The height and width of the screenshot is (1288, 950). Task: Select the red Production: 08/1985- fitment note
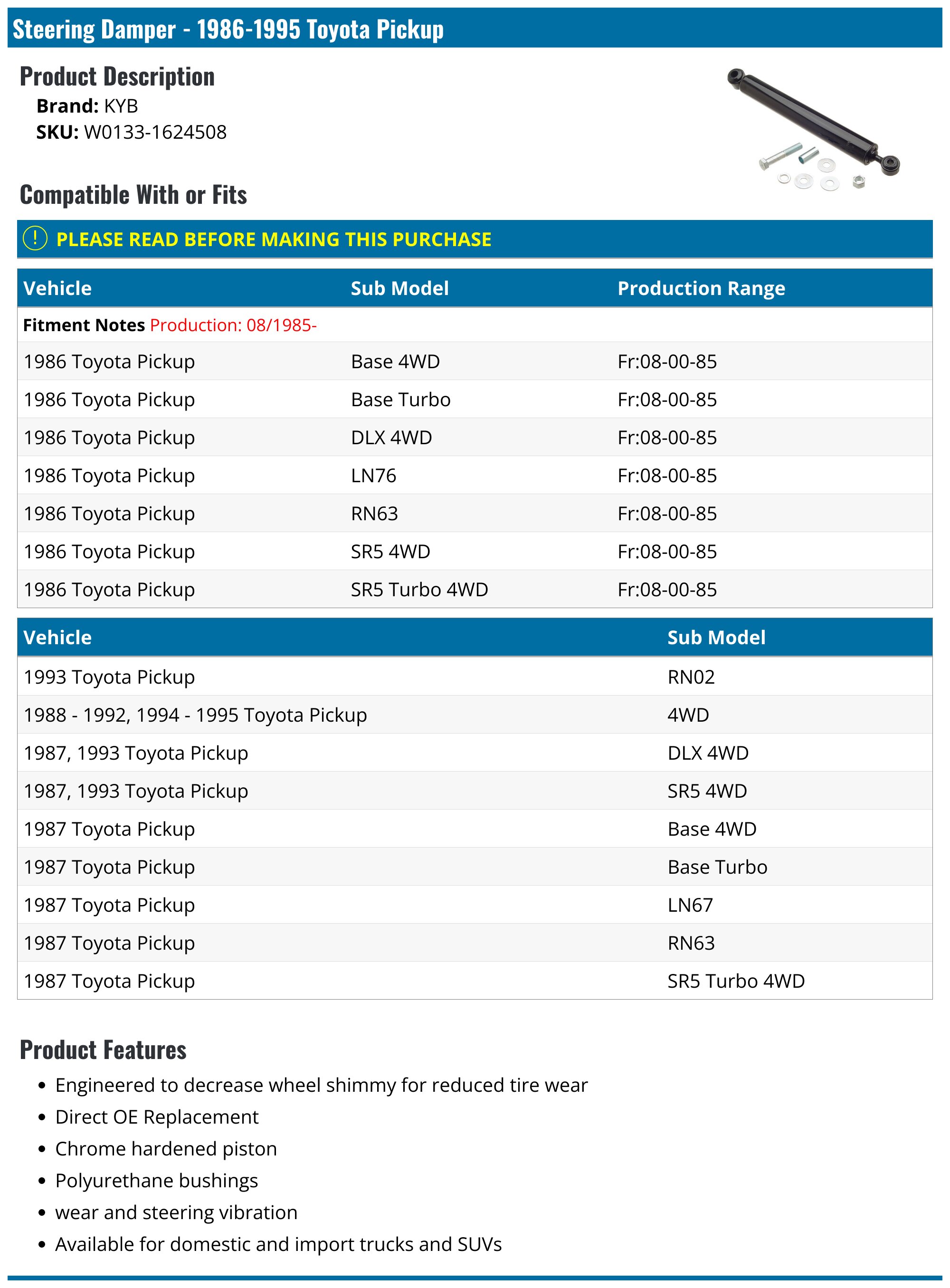tap(233, 325)
